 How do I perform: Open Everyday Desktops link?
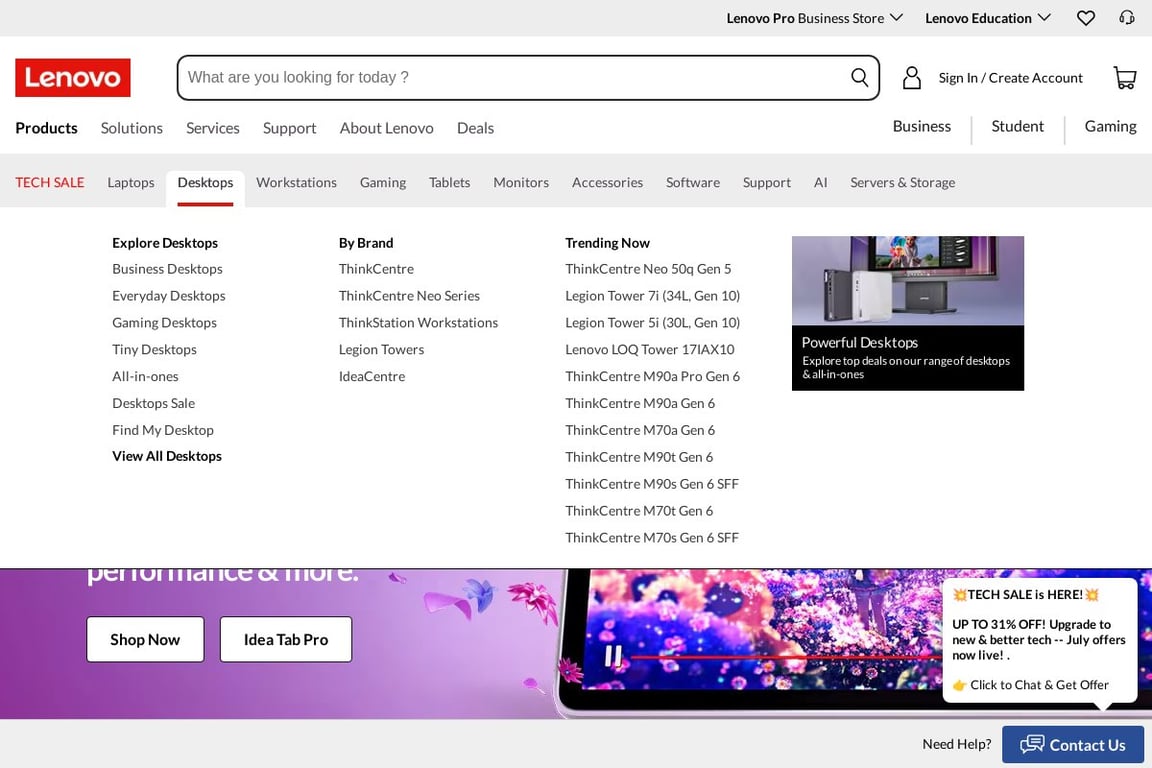(x=169, y=295)
